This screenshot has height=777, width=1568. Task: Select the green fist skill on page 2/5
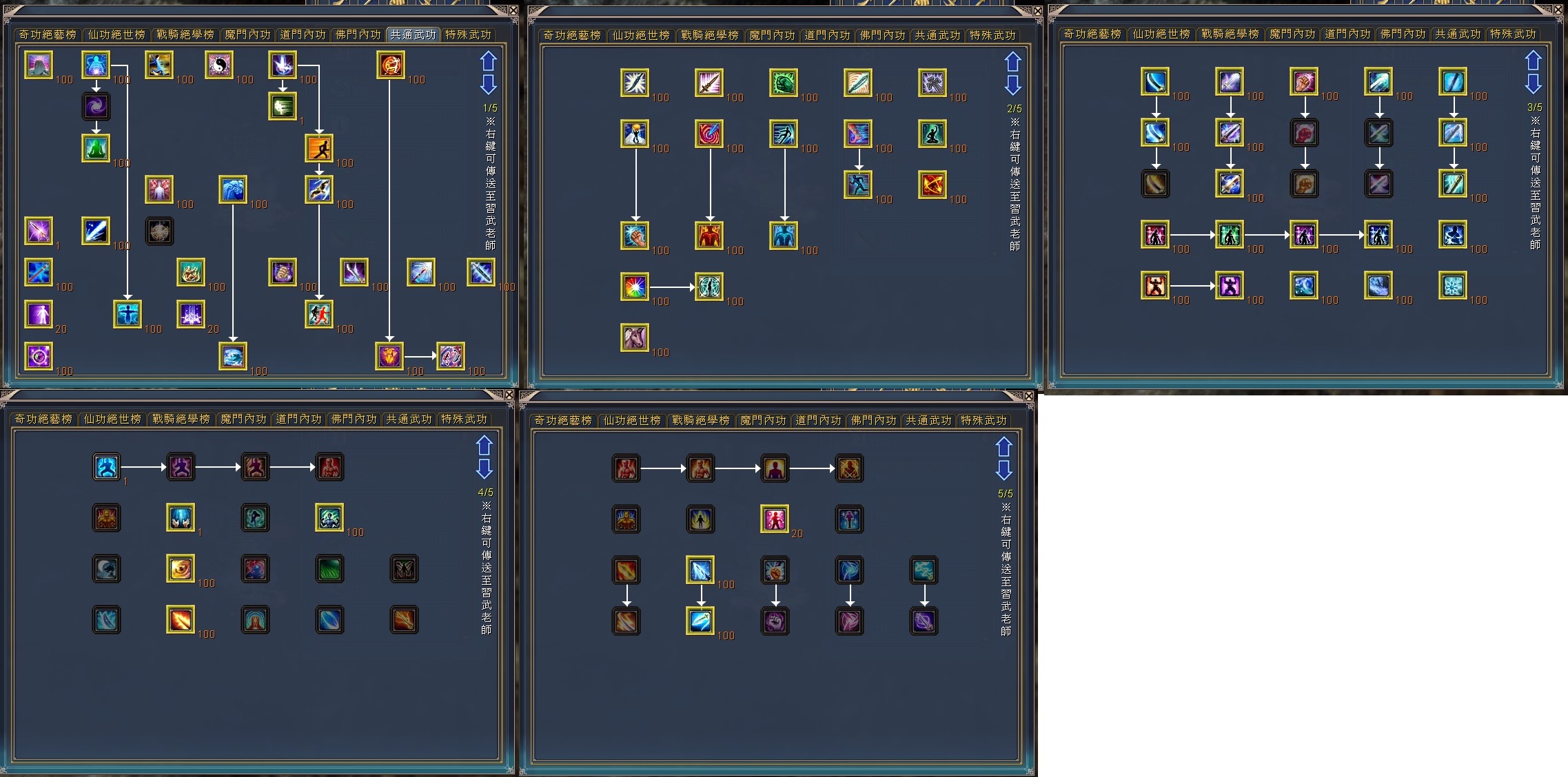(x=784, y=83)
